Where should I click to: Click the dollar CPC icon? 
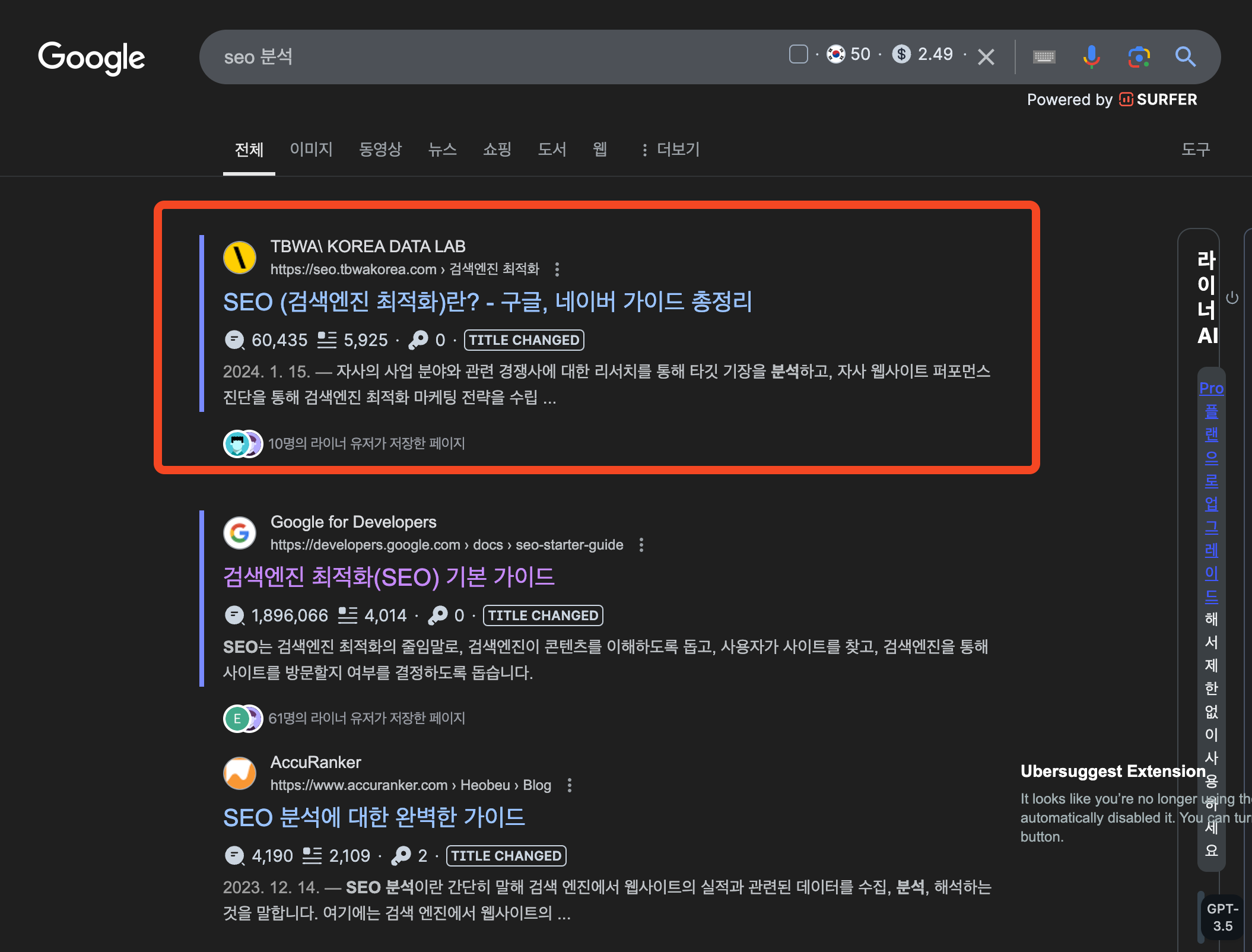point(901,54)
